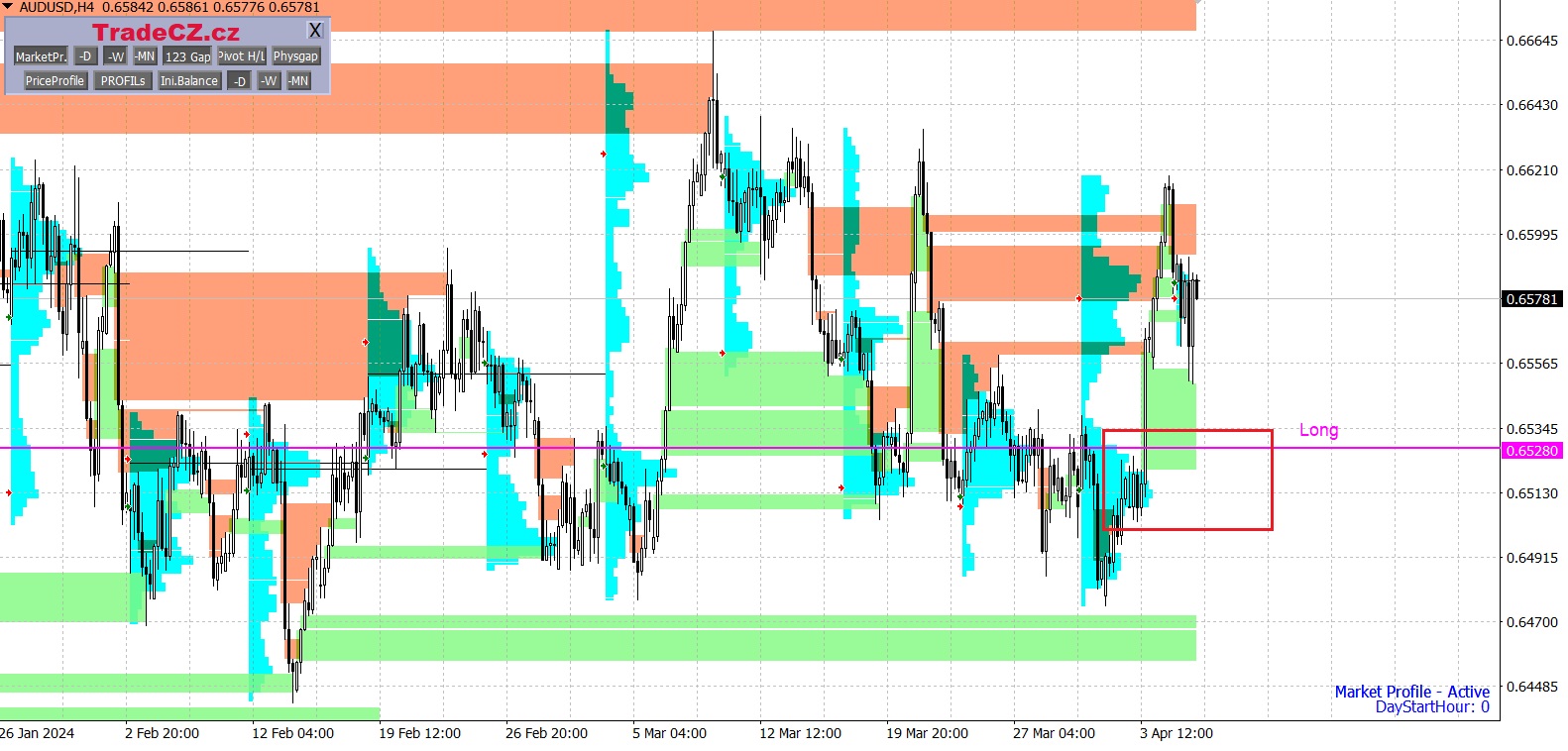Click the 0.65781 current price label
The width and height of the screenshot is (1568, 751).
coord(1531,299)
